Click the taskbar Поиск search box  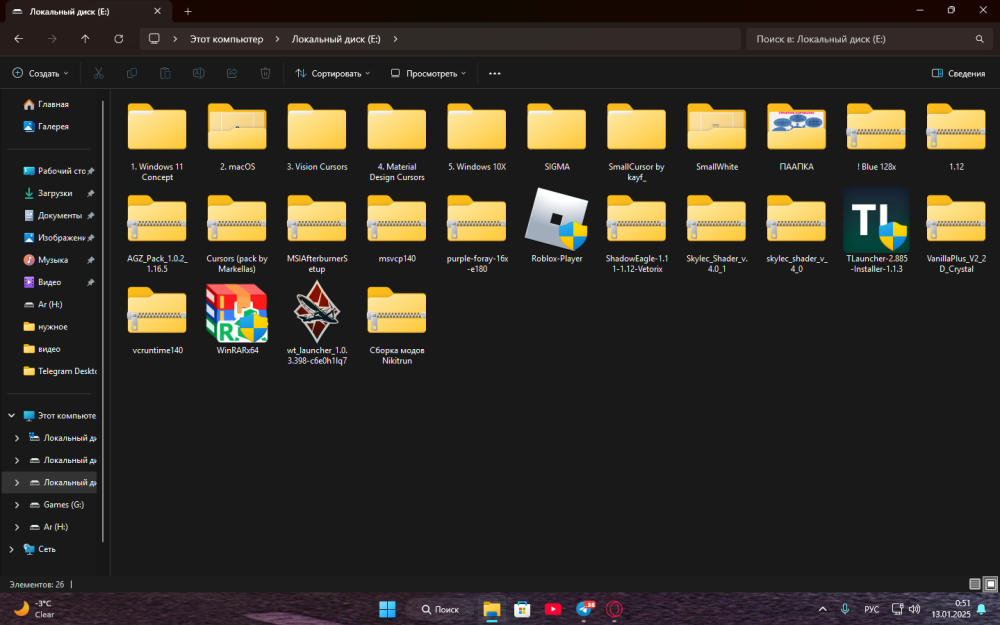click(441, 609)
